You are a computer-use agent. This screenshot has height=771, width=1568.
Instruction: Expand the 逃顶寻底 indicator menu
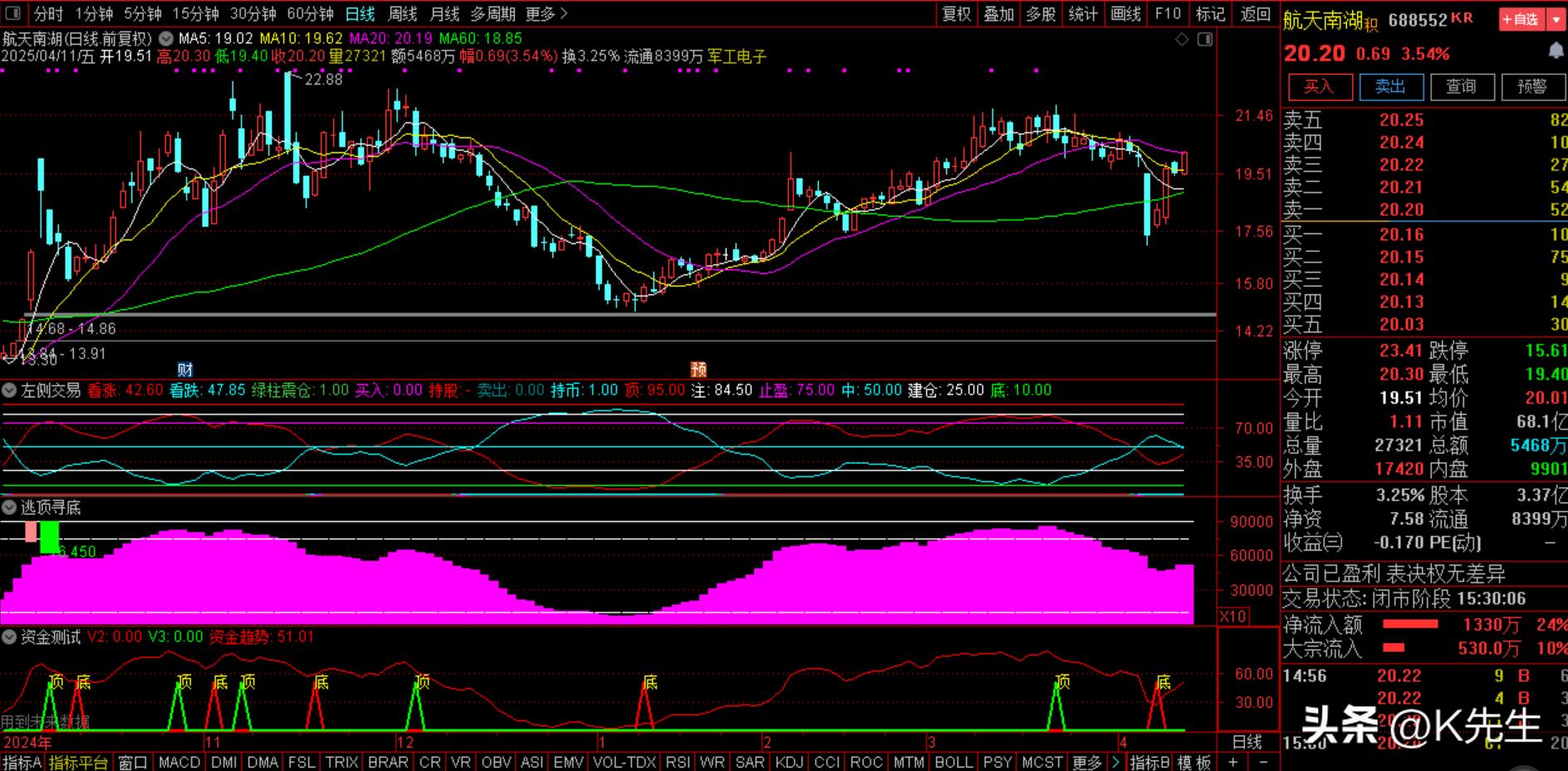9,507
